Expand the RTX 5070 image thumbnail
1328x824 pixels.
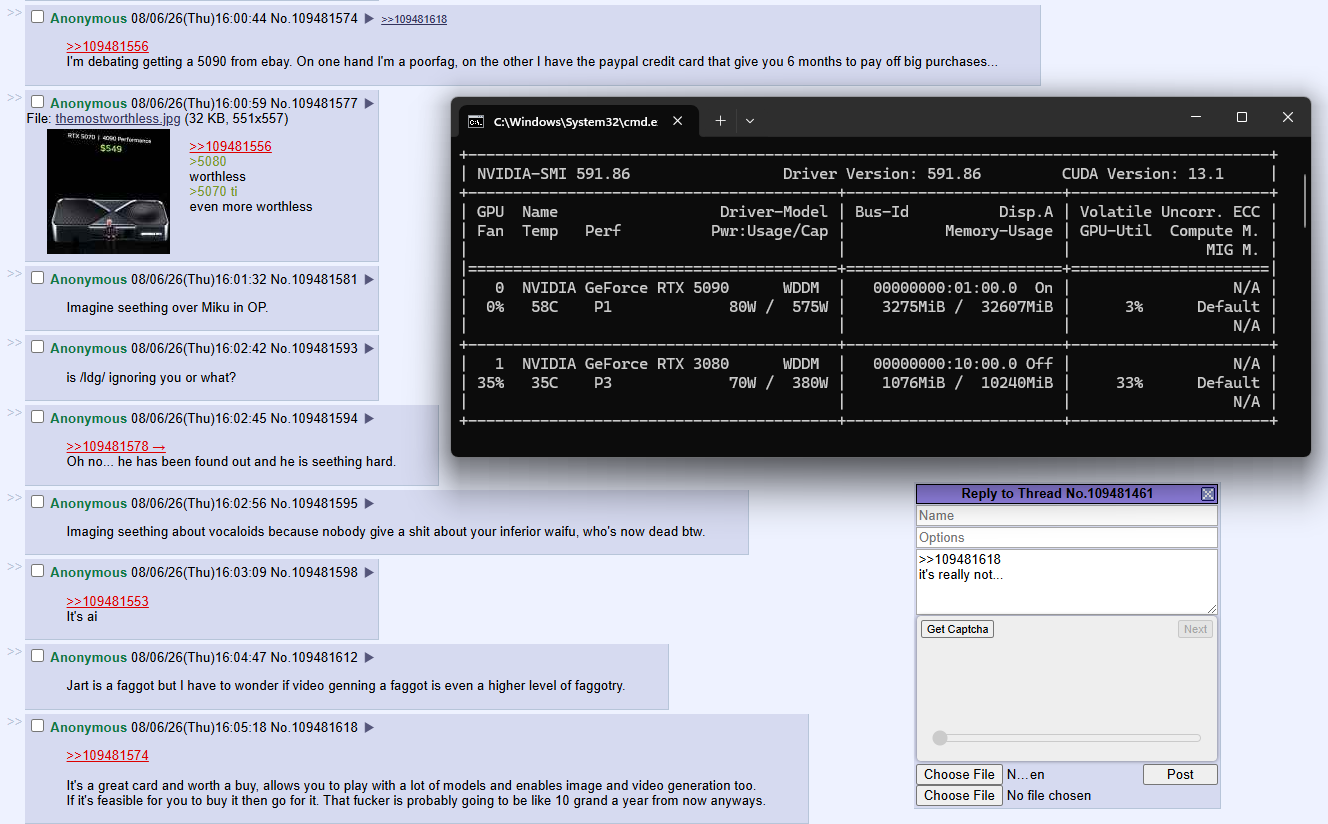point(108,191)
